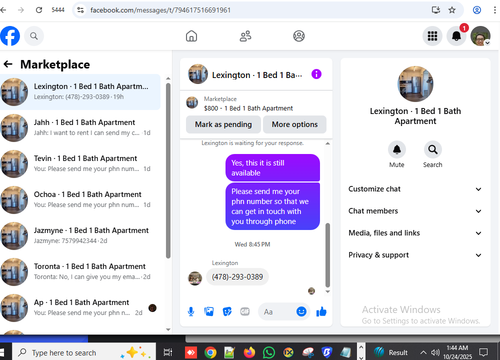Open the profile circle icon in top navigation
The width and height of the screenshot is (500, 360).
(x=299, y=36)
